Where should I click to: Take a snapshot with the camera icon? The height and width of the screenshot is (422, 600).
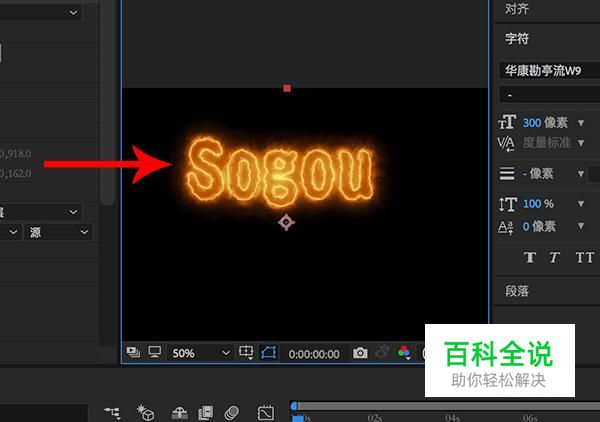tap(360, 353)
